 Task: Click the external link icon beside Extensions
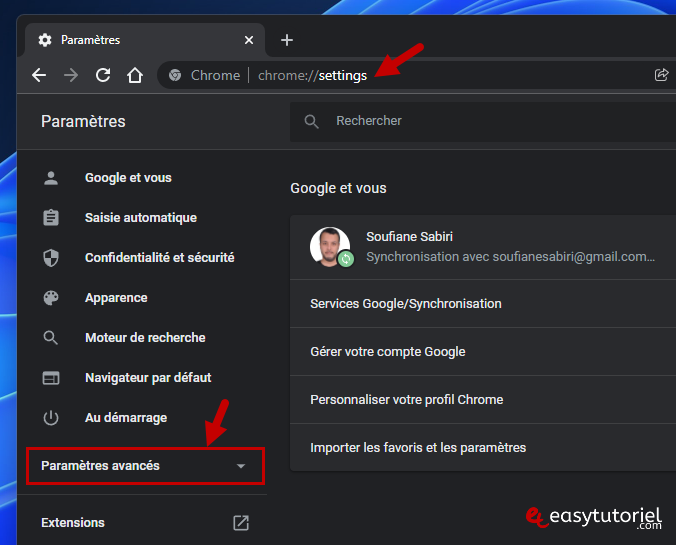point(241,523)
